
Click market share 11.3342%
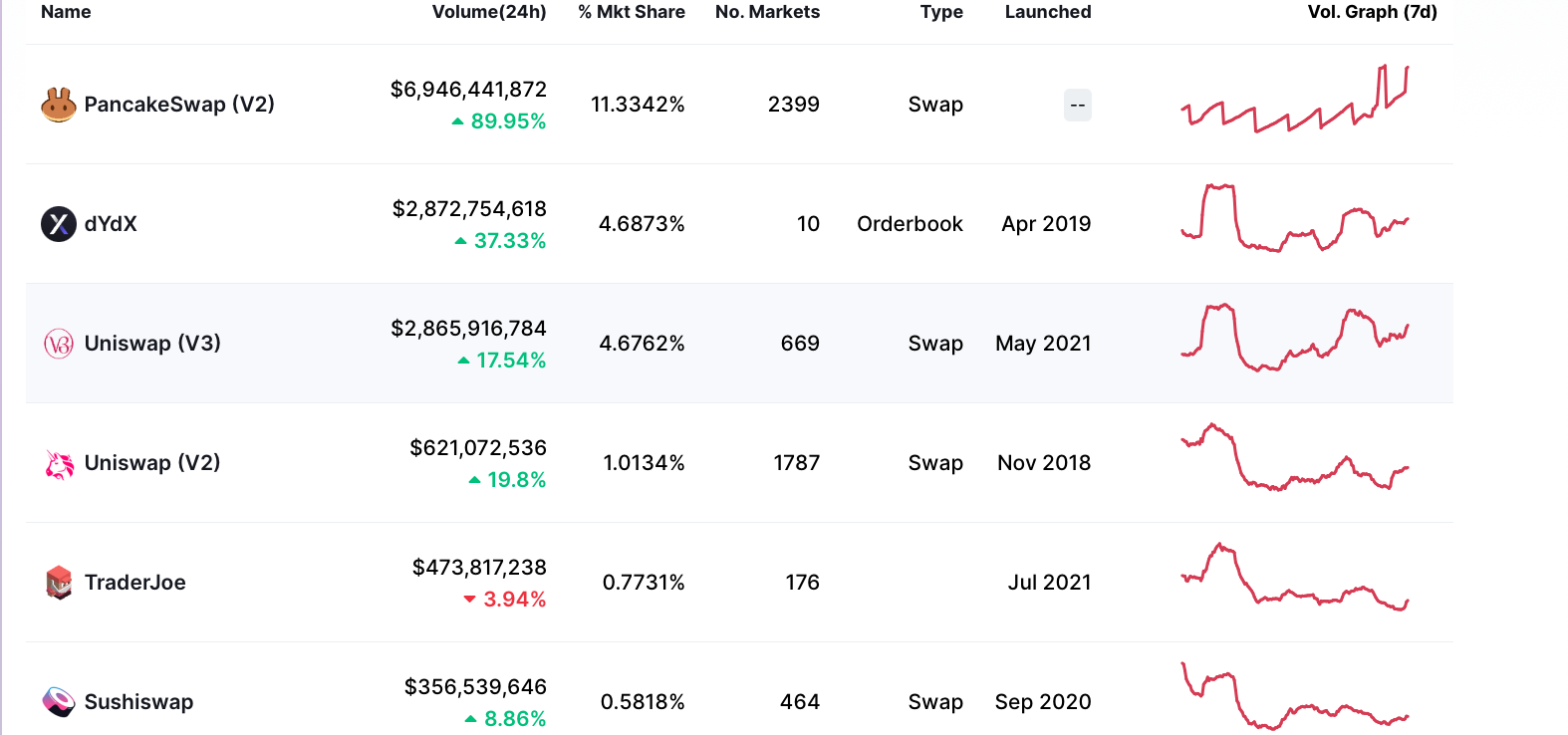(638, 105)
